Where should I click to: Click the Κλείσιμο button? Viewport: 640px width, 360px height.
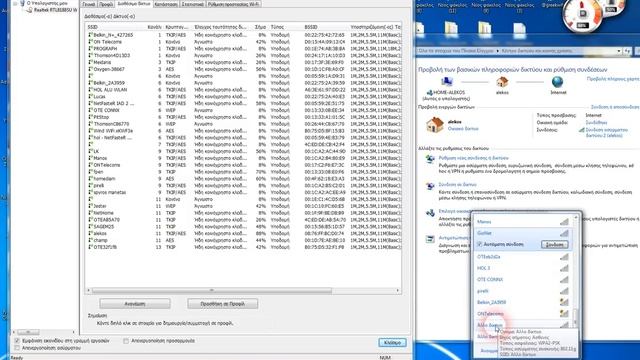[392, 342]
